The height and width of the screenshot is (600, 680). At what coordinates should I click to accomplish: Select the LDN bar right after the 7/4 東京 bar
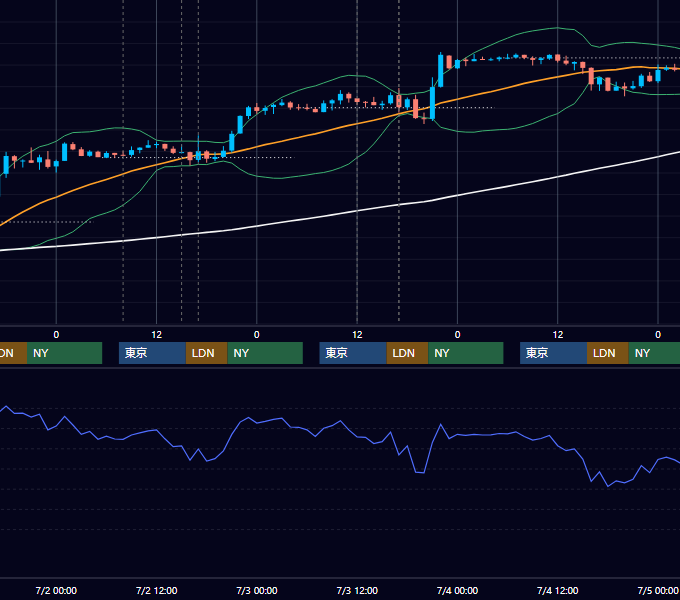click(x=608, y=353)
